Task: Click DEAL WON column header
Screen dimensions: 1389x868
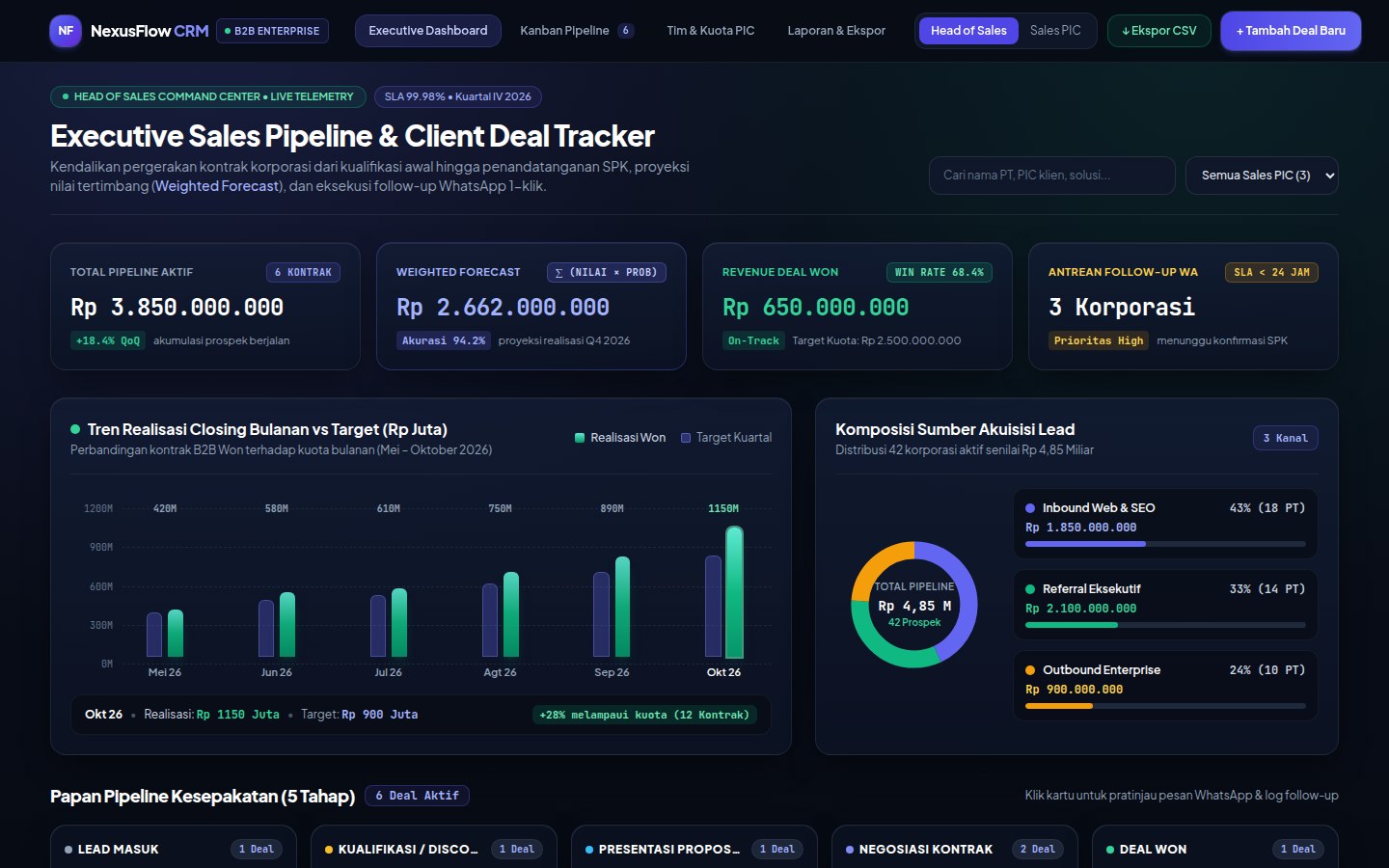Action: click(x=1215, y=849)
